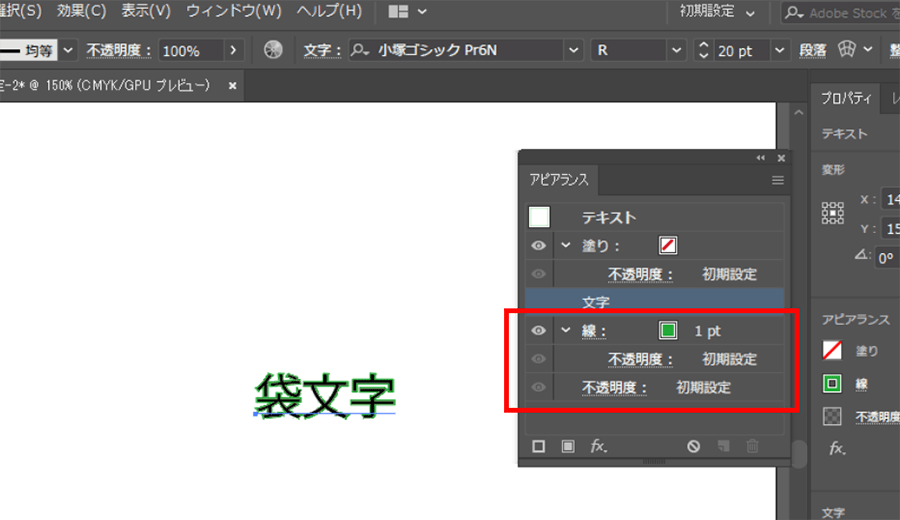Click the reference point grid icon
The height and width of the screenshot is (520, 900).
[832, 213]
